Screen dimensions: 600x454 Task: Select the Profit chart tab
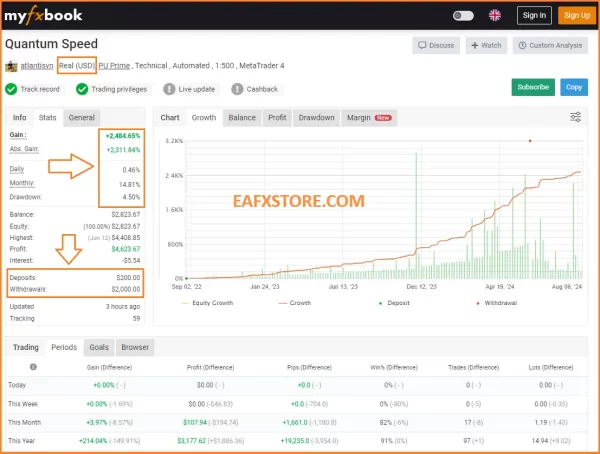pyautogui.click(x=277, y=118)
